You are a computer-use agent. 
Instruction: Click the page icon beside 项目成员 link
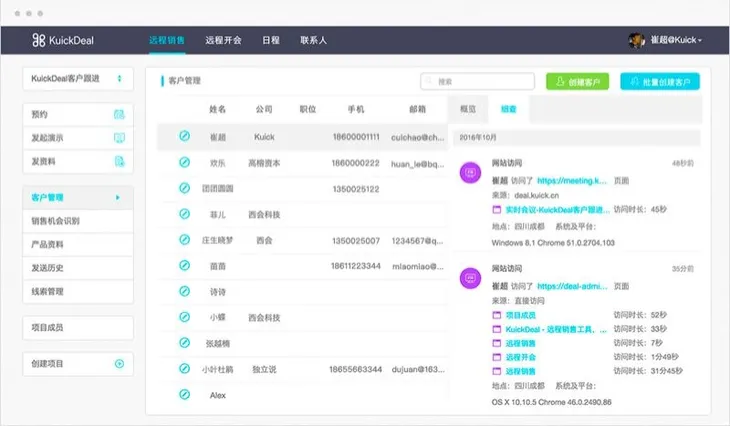(497, 315)
